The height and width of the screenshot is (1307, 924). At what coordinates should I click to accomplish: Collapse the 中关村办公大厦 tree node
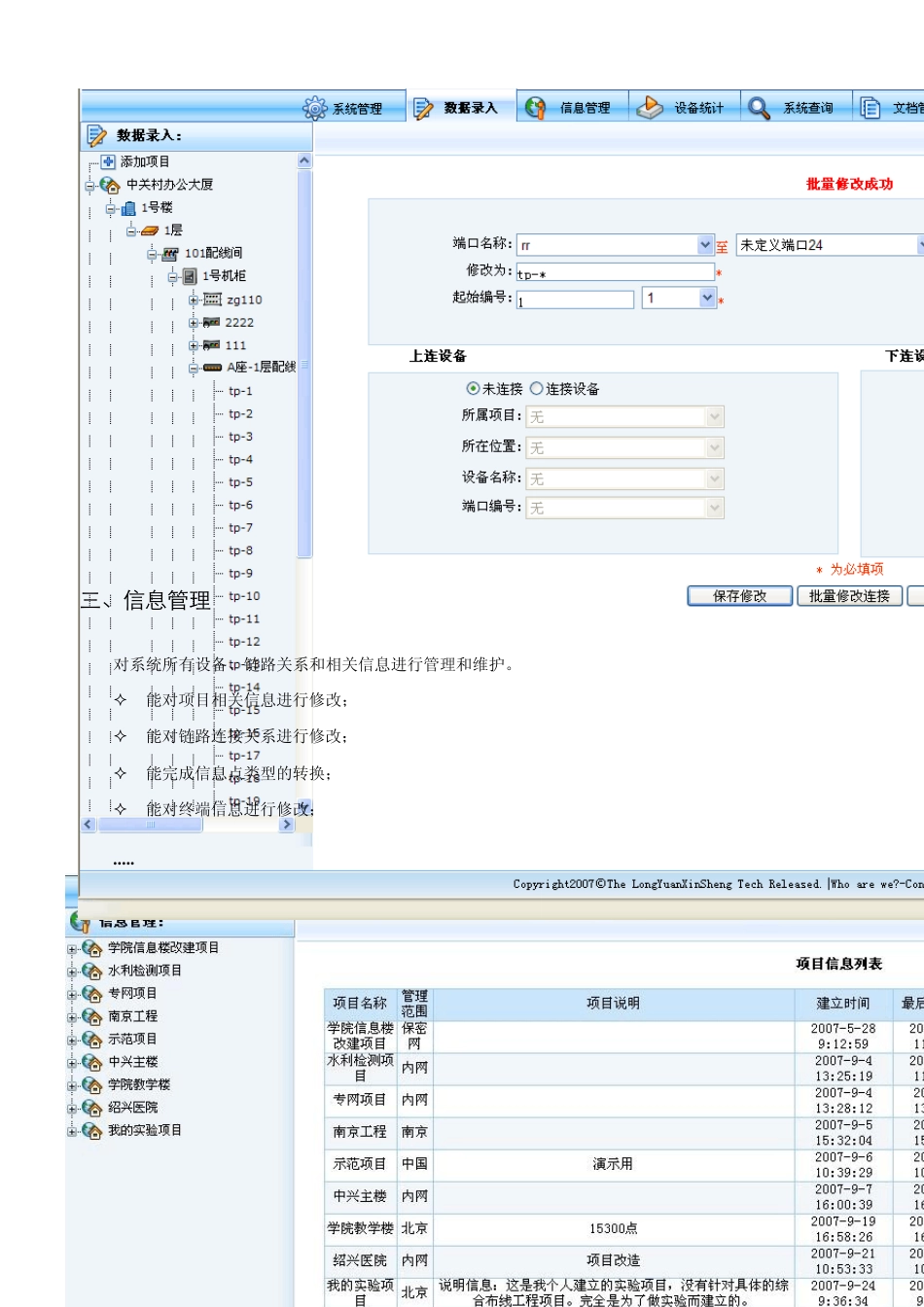(x=89, y=185)
